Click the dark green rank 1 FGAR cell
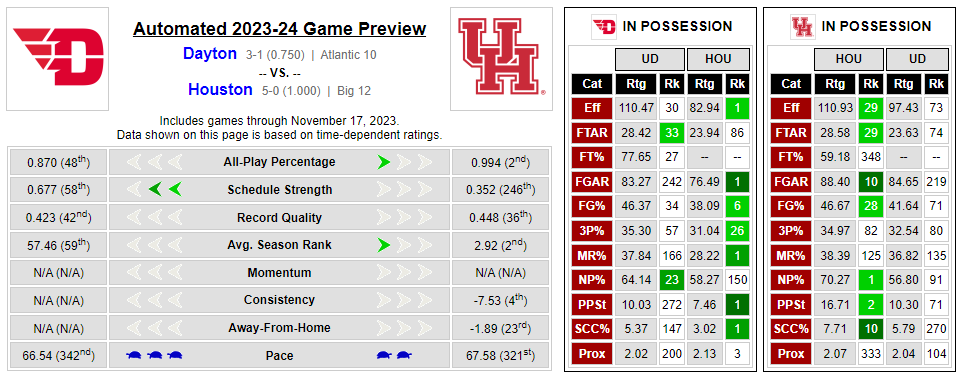 [x=737, y=182]
